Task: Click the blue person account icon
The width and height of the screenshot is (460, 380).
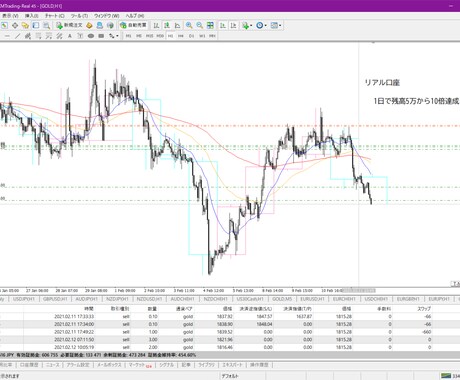Action: 100,25
